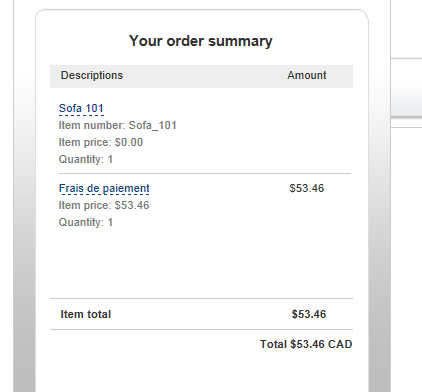The height and width of the screenshot is (392, 422).
Task: Click the 'Your order summary' heading
Action: [201, 41]
